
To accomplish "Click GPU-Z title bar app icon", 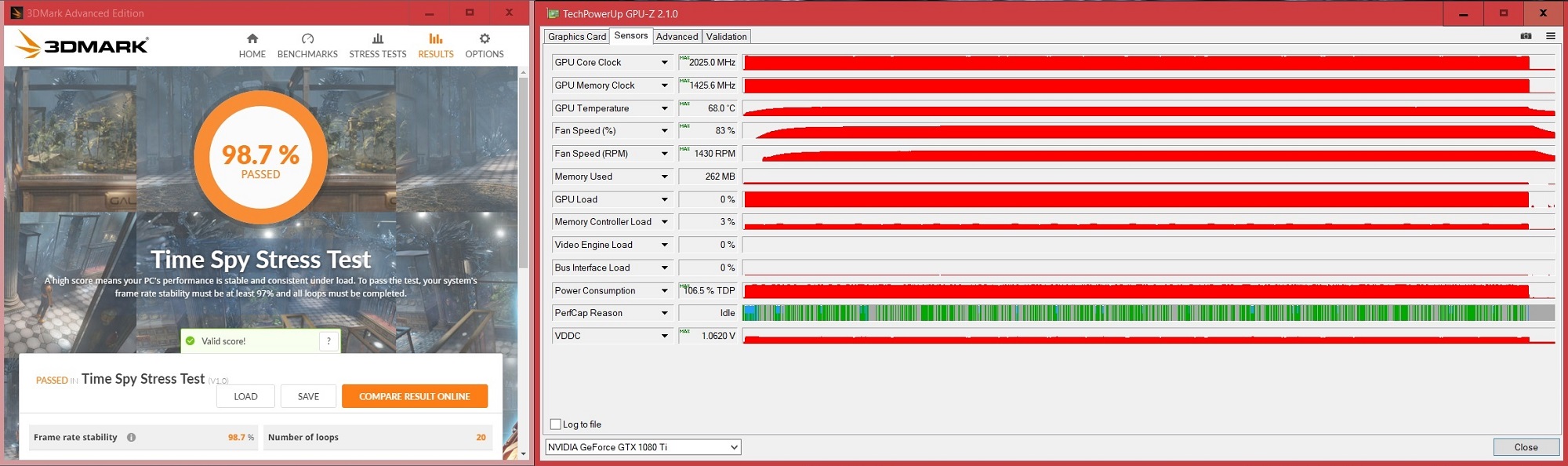I will click(552, 13).
